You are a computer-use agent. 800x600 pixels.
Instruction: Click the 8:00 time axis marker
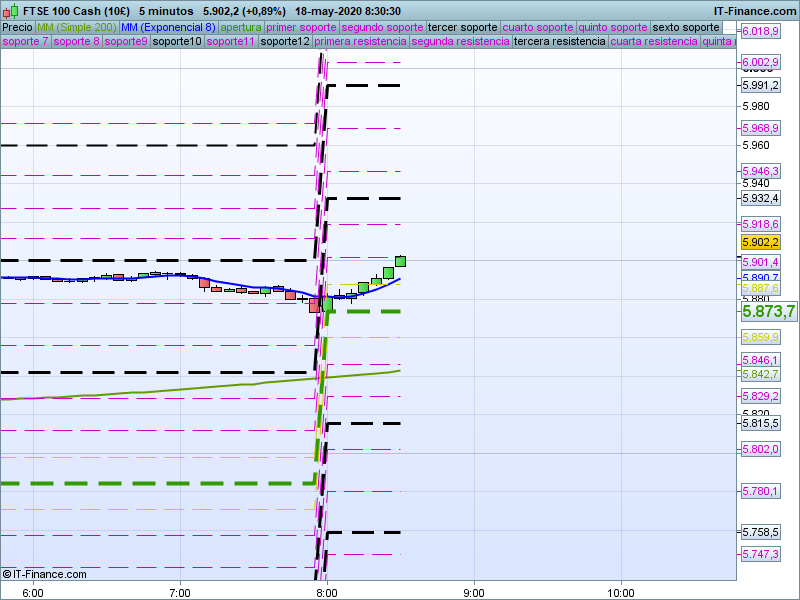[326, 591]
